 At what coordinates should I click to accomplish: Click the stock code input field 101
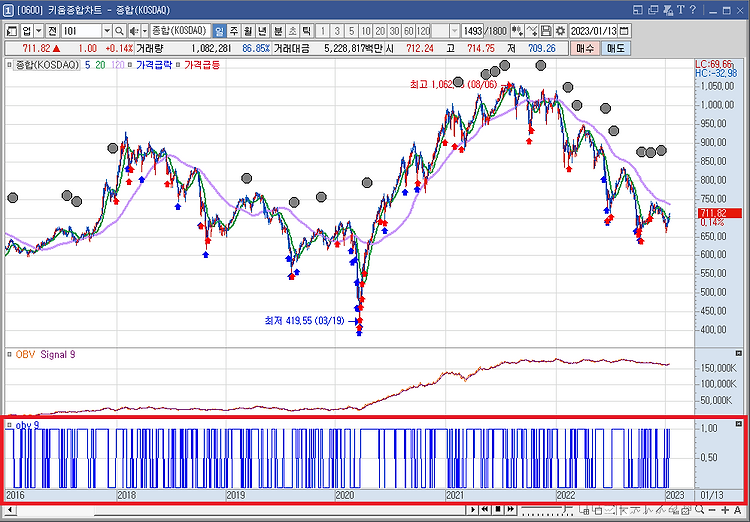[81, 31]
